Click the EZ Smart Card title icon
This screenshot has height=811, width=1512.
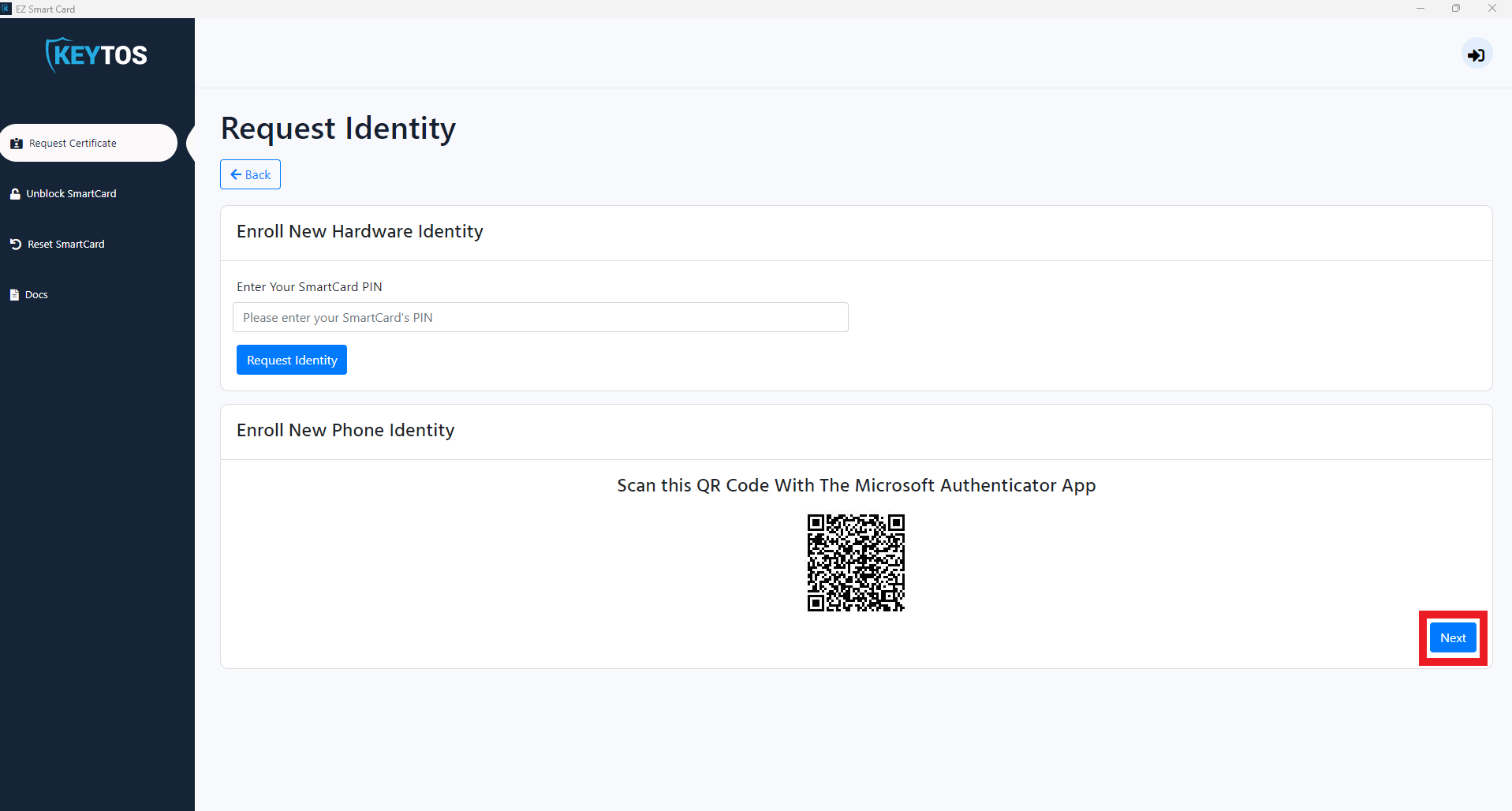point(6,9)
